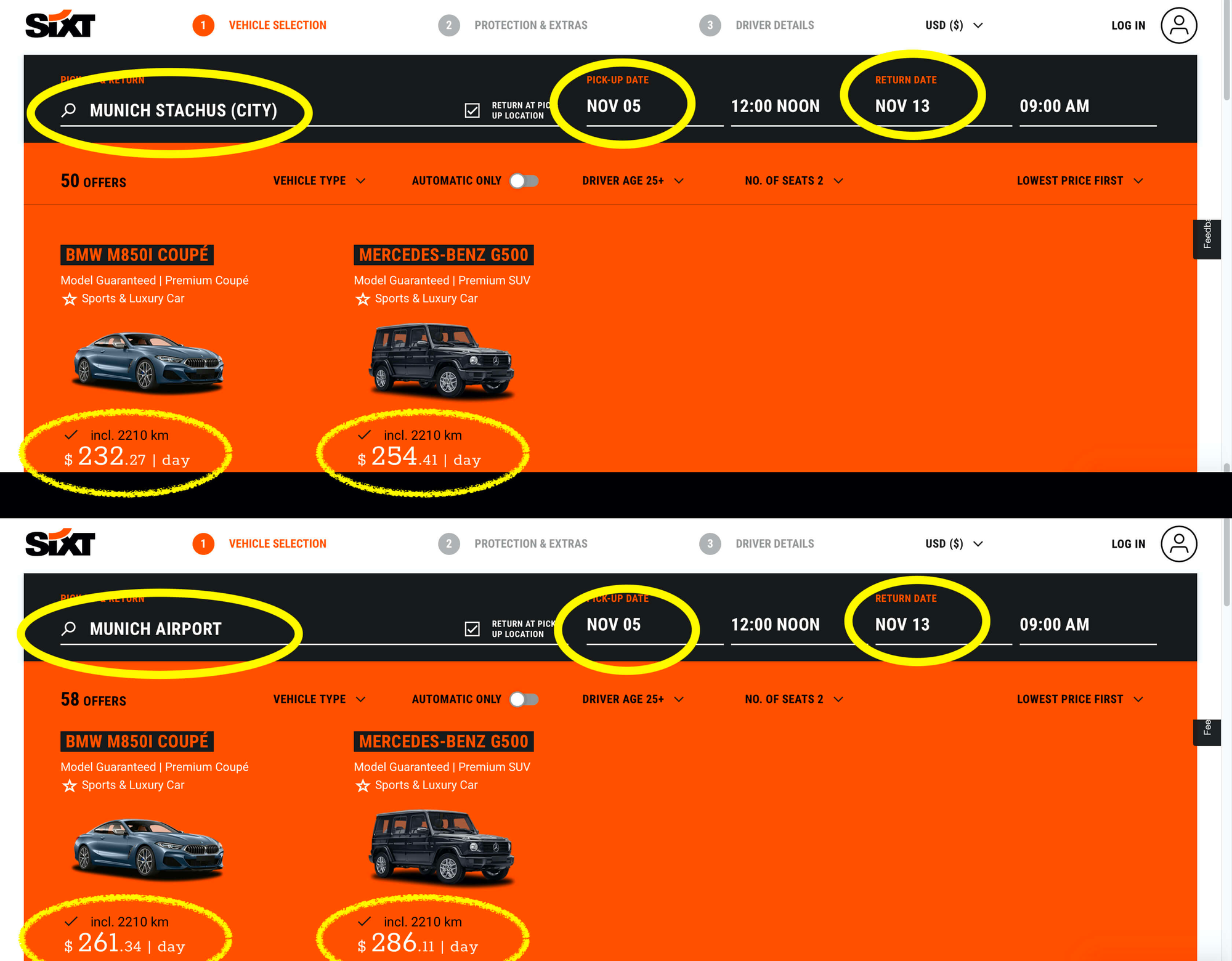Image resolution: width=1232 pixels, height=961 pixels.
Task: Expand Driver Age 25+ filter in 58 offers bar
Action: pos(633,699)
